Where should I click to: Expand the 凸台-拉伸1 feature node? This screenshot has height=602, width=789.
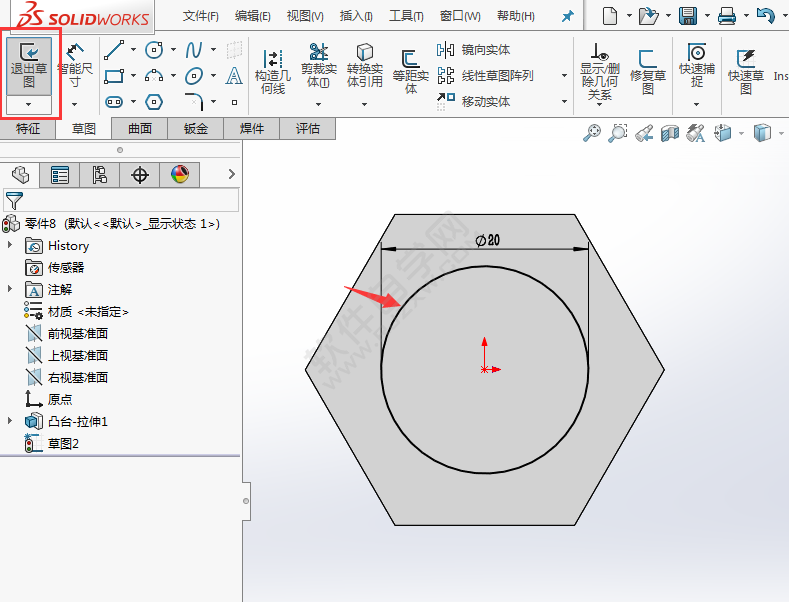tap(10, 420)
